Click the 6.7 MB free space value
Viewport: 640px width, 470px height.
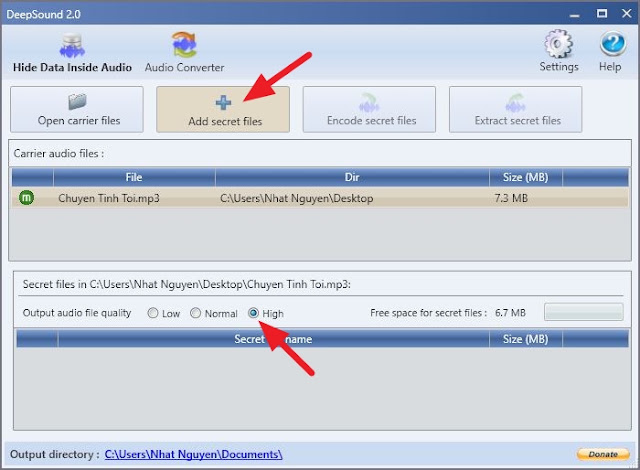[x=510, y=313]
